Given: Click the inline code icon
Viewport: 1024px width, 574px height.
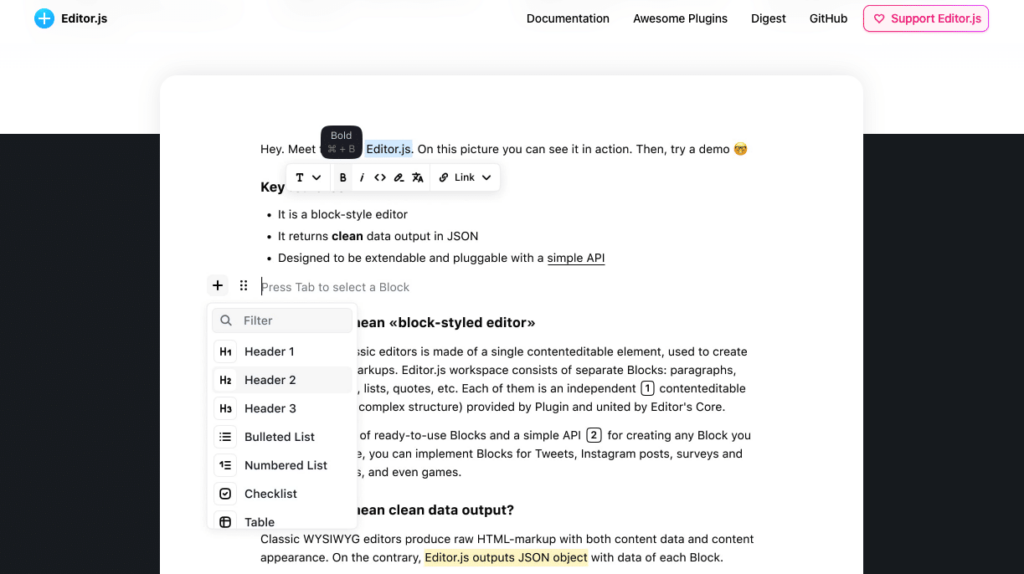Looking at the screenshot, I should (380, 178).
